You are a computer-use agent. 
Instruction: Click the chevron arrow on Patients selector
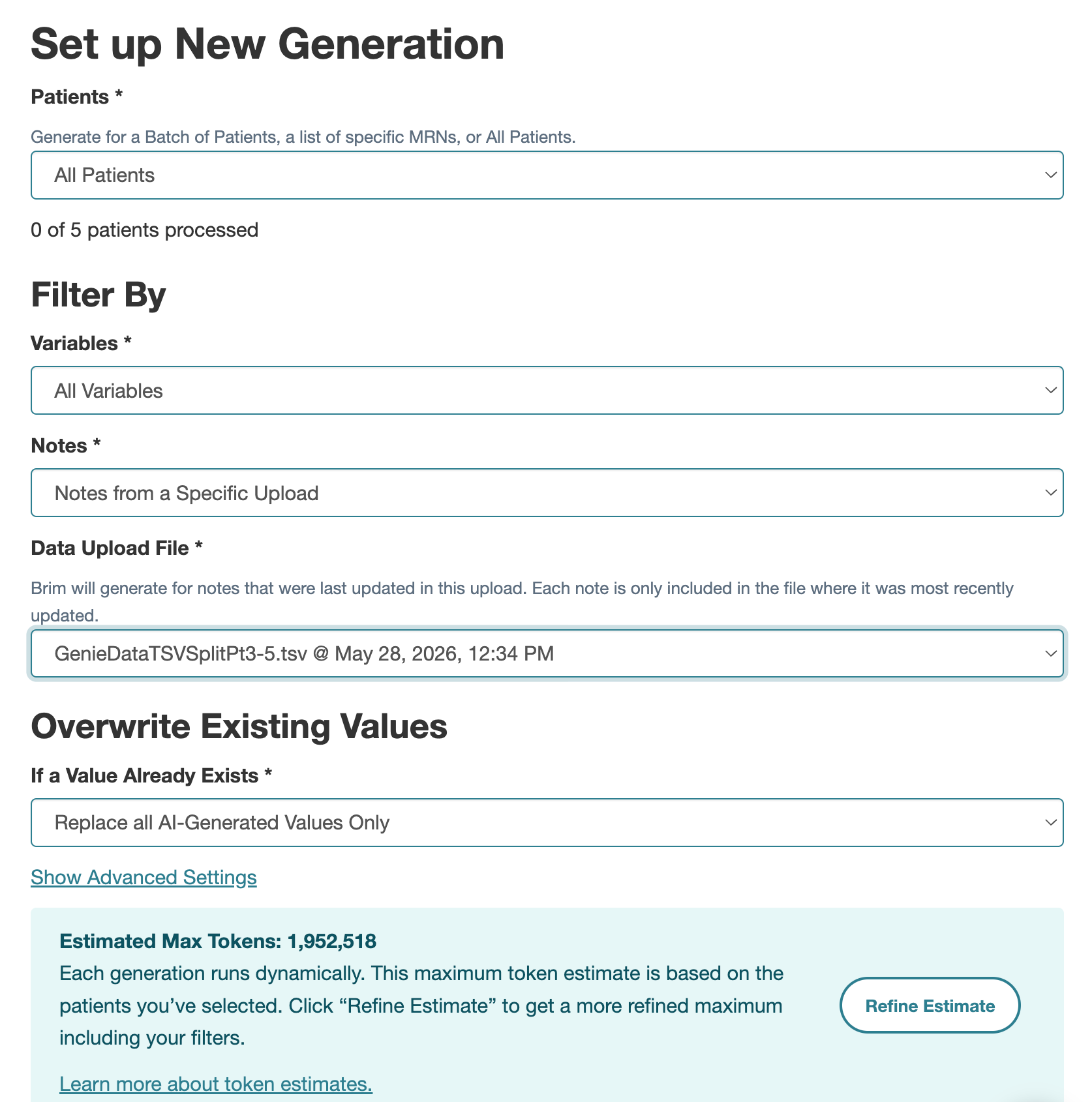tap(1050, 175)
